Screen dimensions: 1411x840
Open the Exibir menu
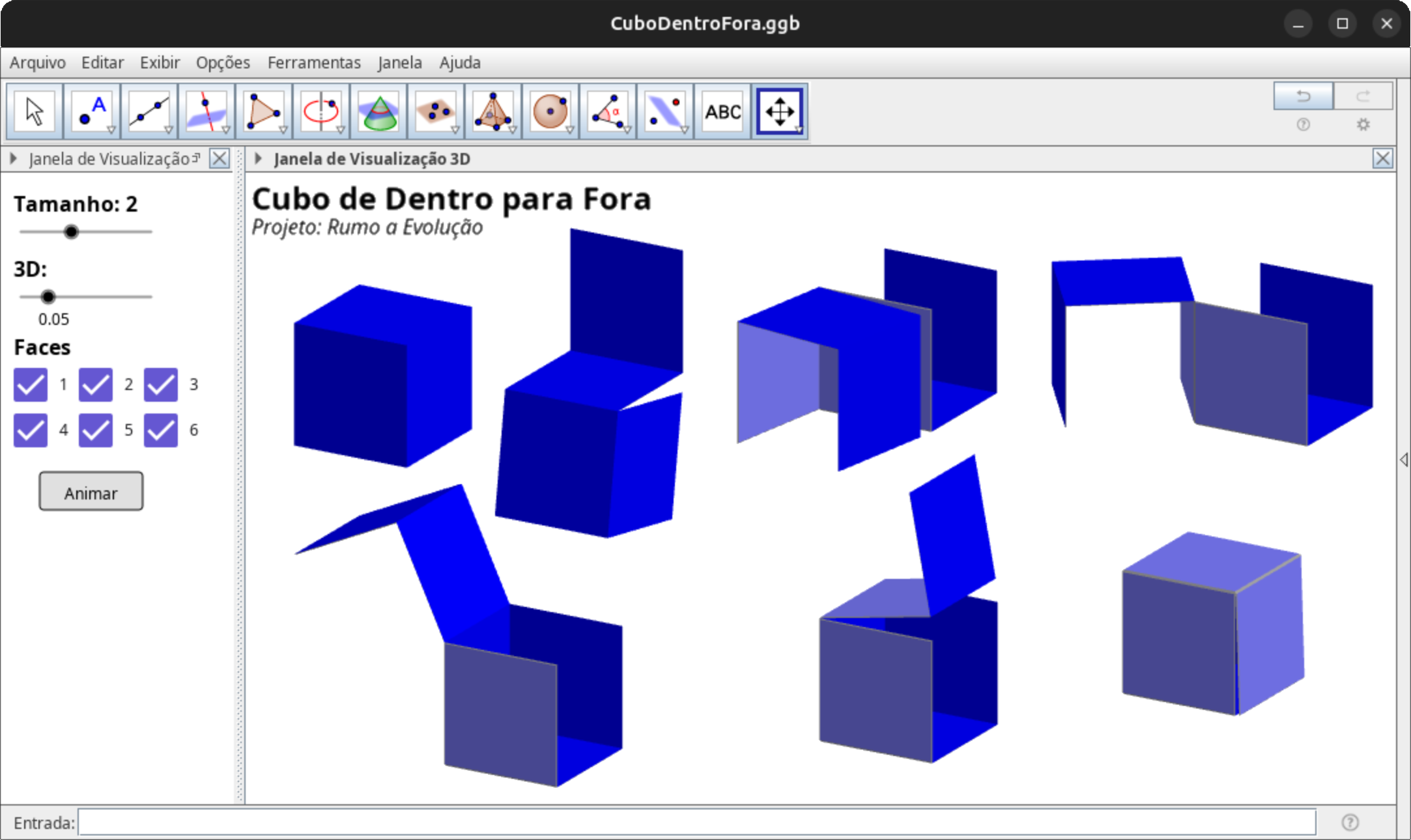(160, 63)
